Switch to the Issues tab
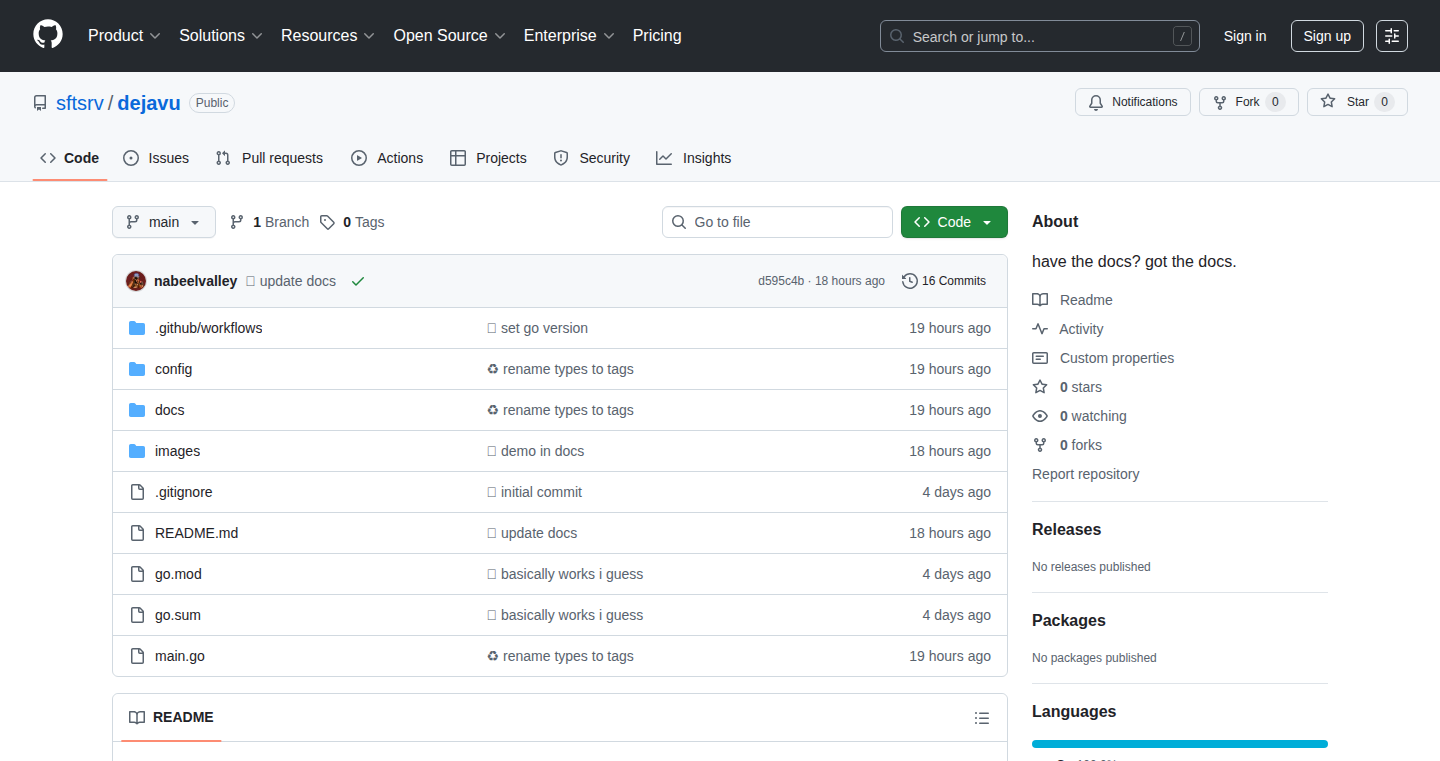Screen dimensions: 1440x761 point(156,158)
